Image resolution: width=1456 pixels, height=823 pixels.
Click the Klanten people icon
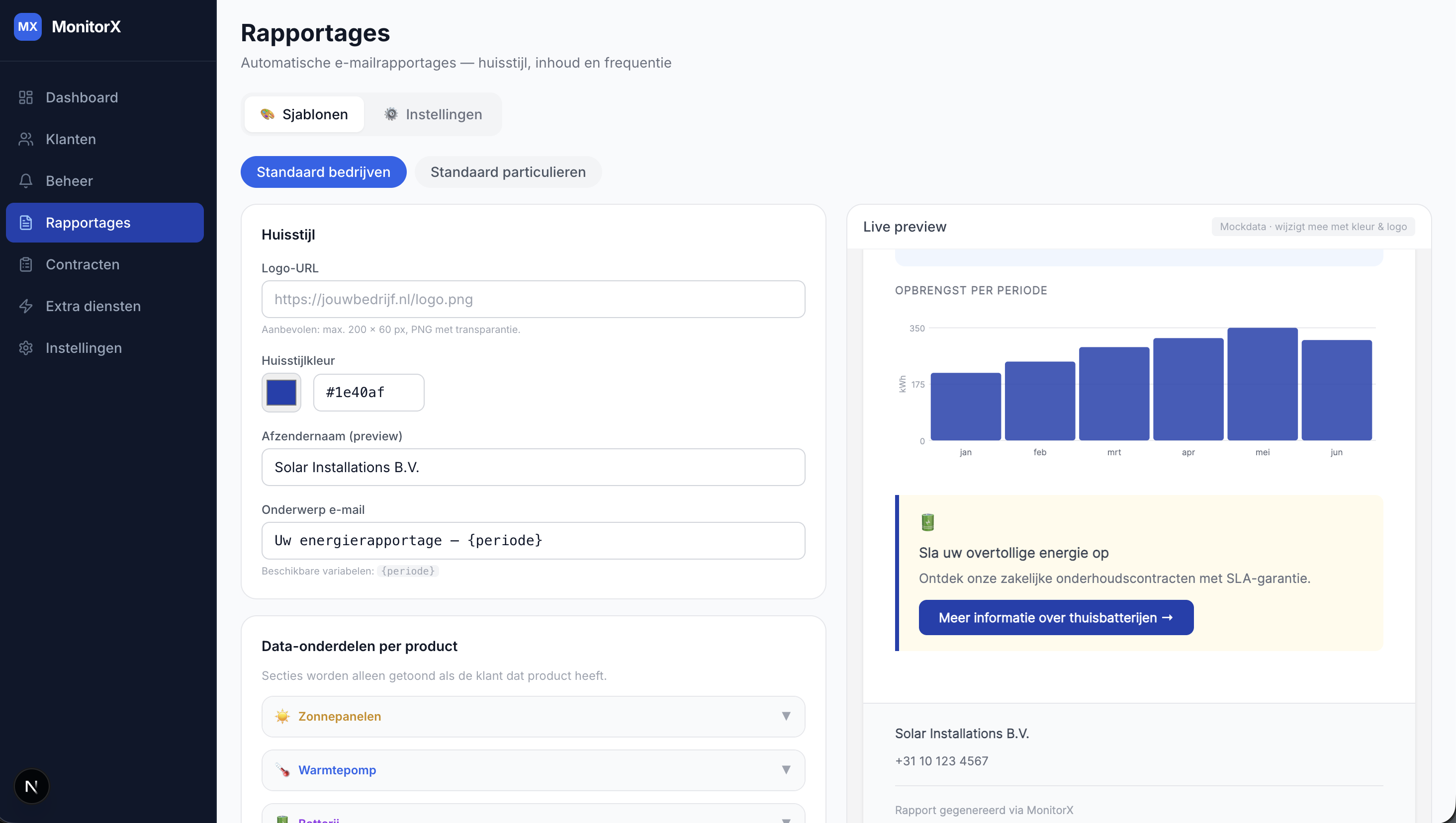tap(25, 139)
